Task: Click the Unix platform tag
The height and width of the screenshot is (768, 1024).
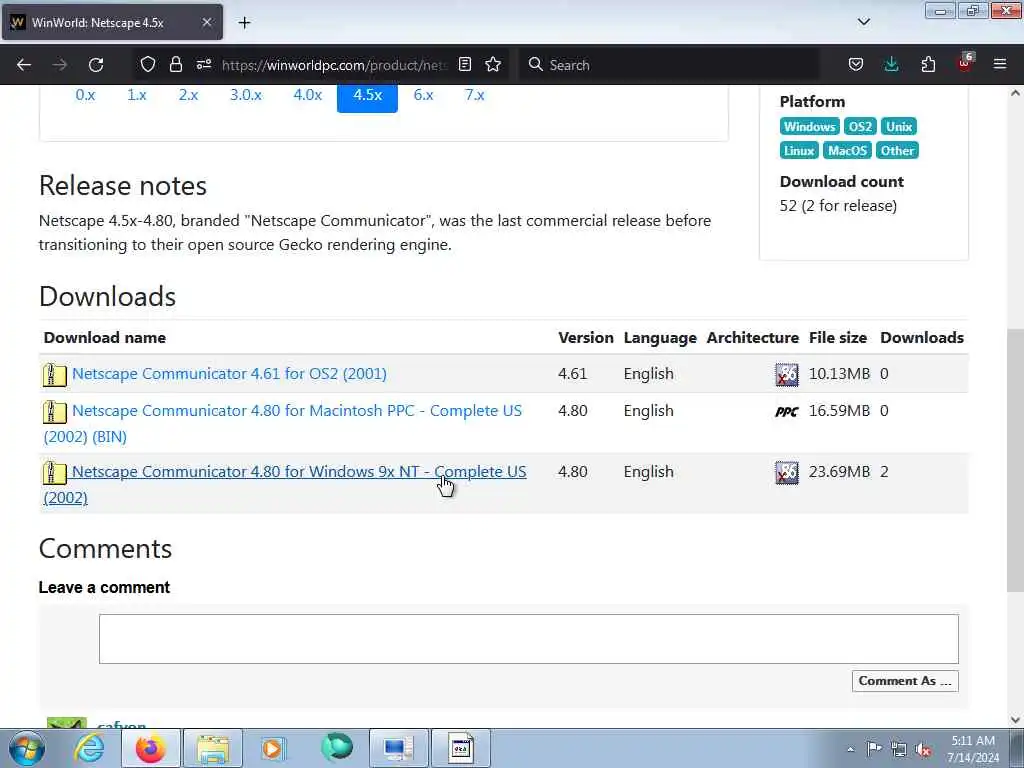Action: pos(899,127)
